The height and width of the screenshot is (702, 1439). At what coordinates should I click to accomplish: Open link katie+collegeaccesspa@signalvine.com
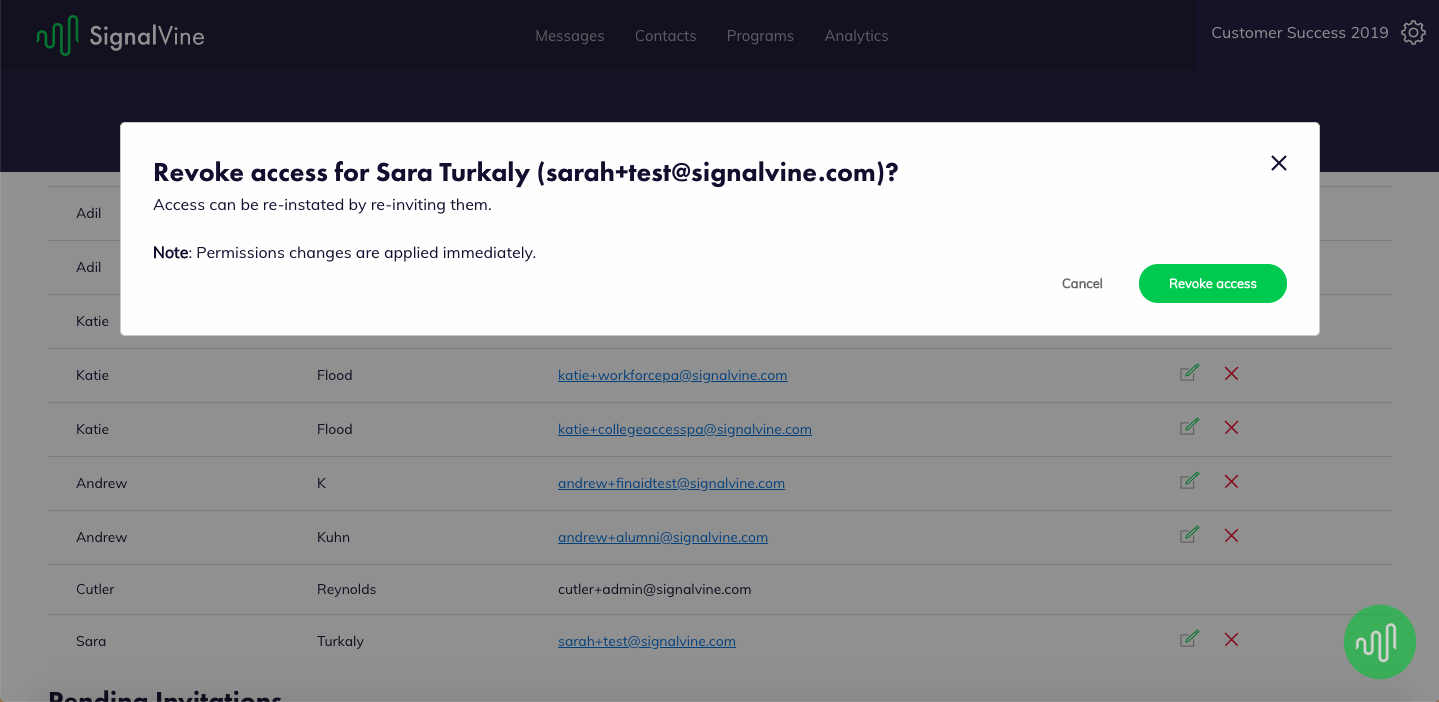click(685, 429)
